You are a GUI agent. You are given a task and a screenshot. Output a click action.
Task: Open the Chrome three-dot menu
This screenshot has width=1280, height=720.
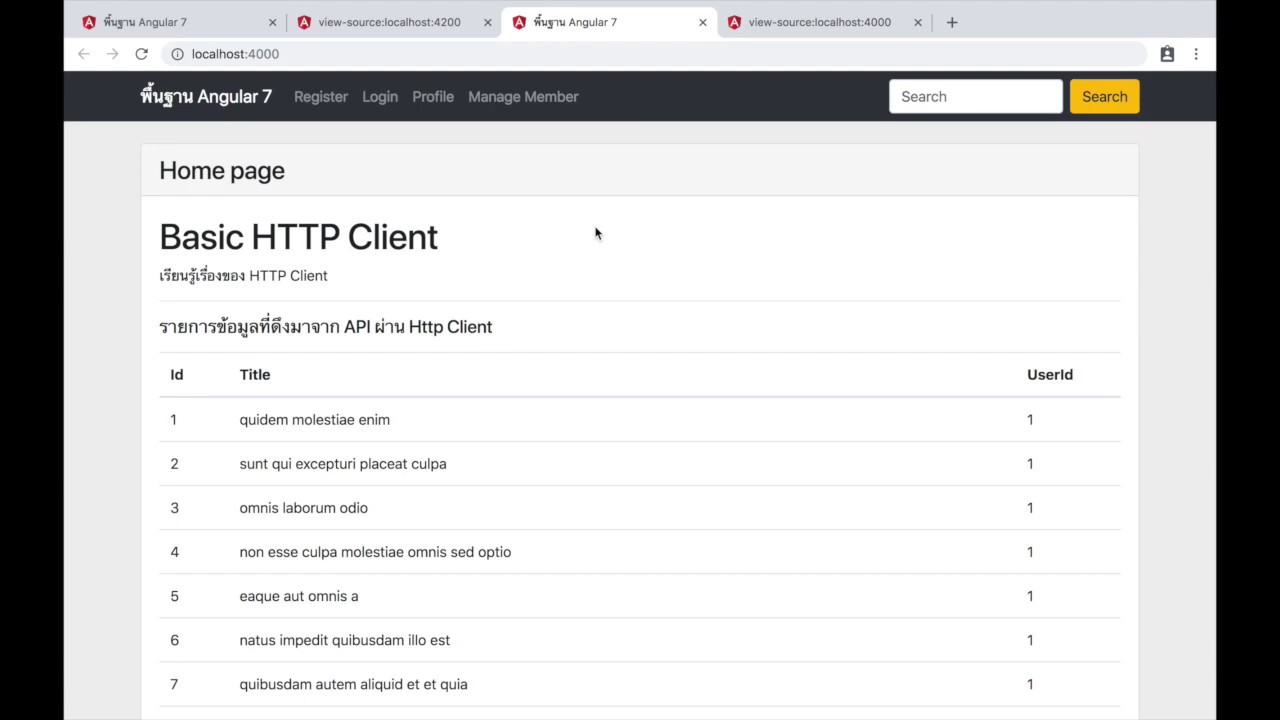(1196, 54)
